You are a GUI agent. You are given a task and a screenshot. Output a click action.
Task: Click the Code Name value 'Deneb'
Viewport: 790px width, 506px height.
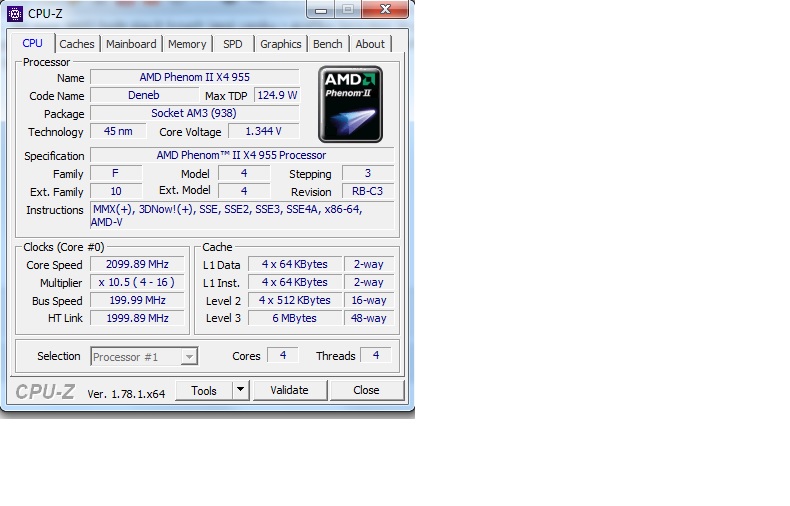click(144, 95)
